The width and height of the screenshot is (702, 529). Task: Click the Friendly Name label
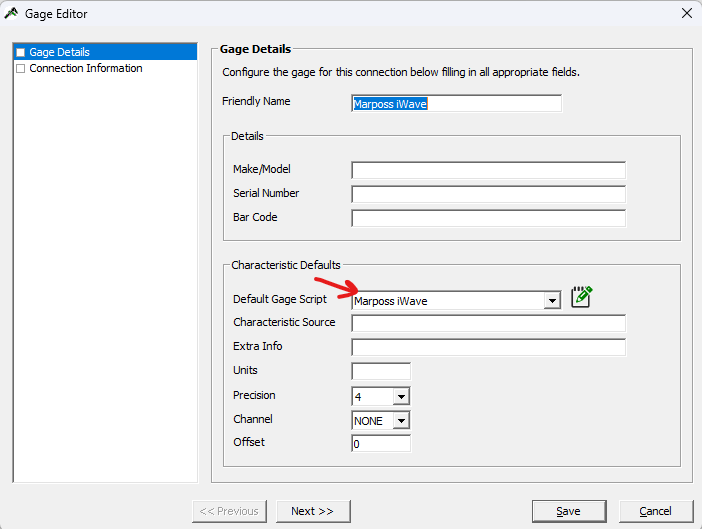pos(256,101)
